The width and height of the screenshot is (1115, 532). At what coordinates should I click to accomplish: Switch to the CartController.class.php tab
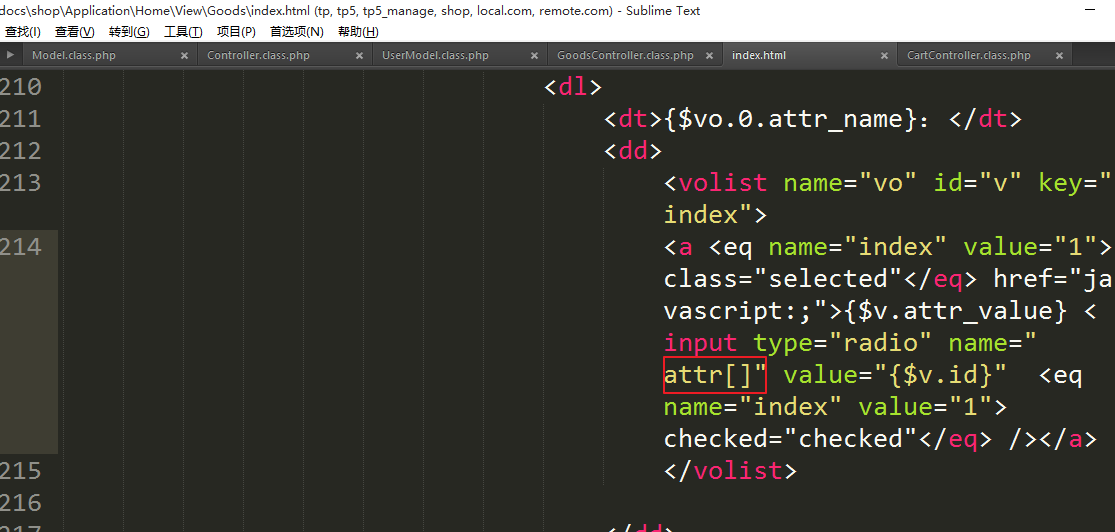pyautogui.click(x=968, y=56)
